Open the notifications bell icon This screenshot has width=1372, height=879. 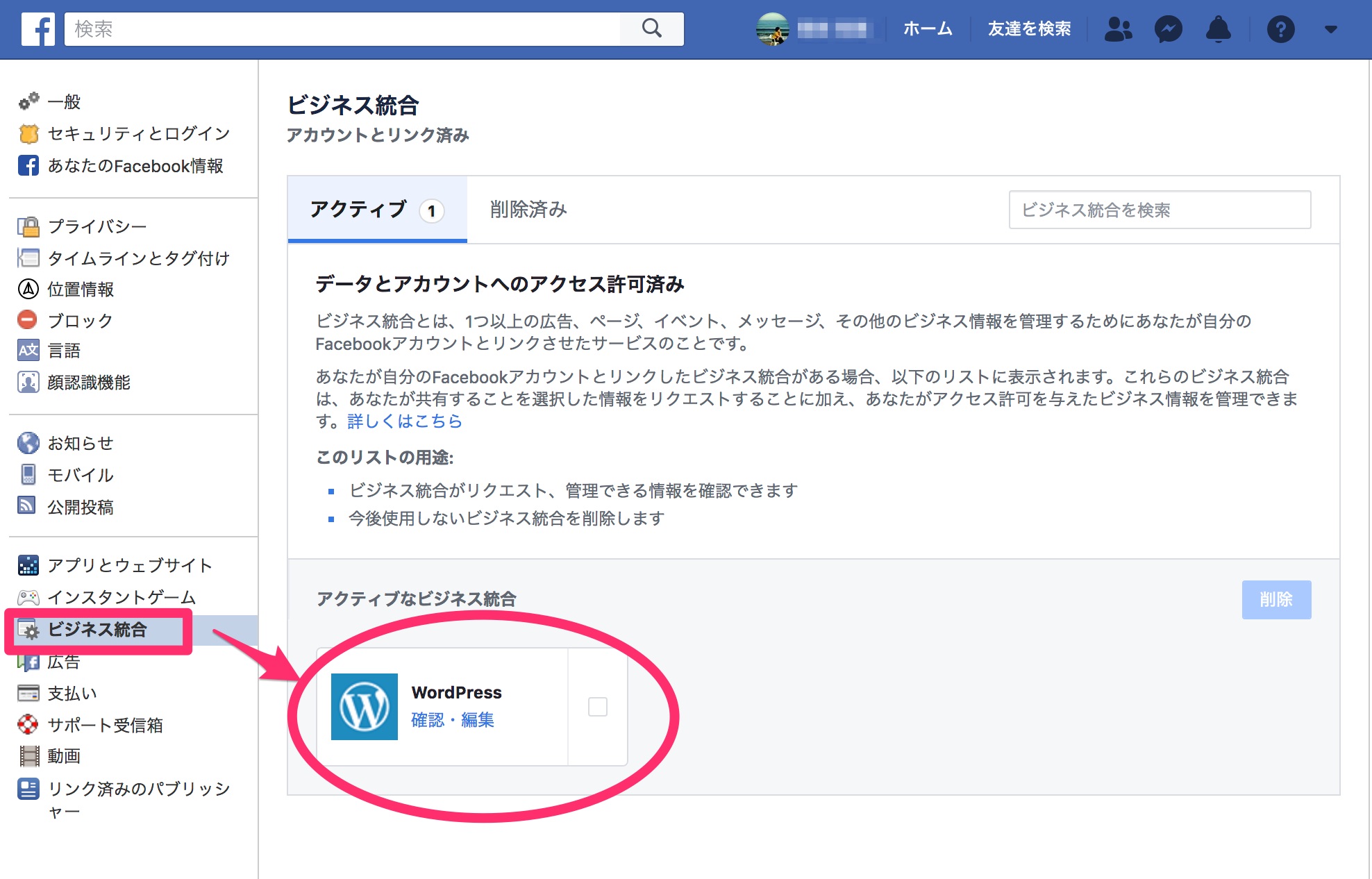(x=1218, y=29)
